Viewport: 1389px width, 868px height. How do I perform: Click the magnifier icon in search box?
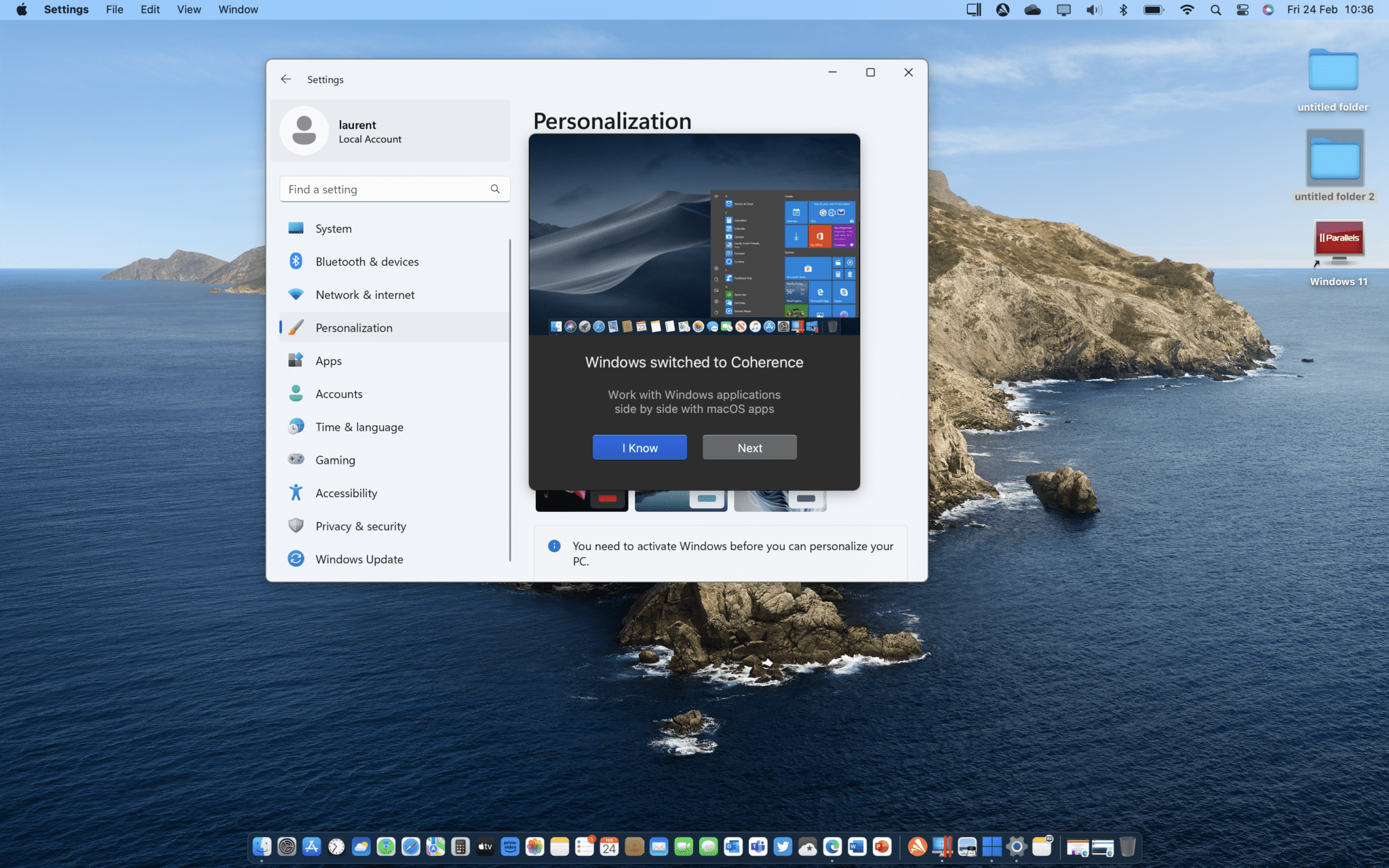pos(495,189)
